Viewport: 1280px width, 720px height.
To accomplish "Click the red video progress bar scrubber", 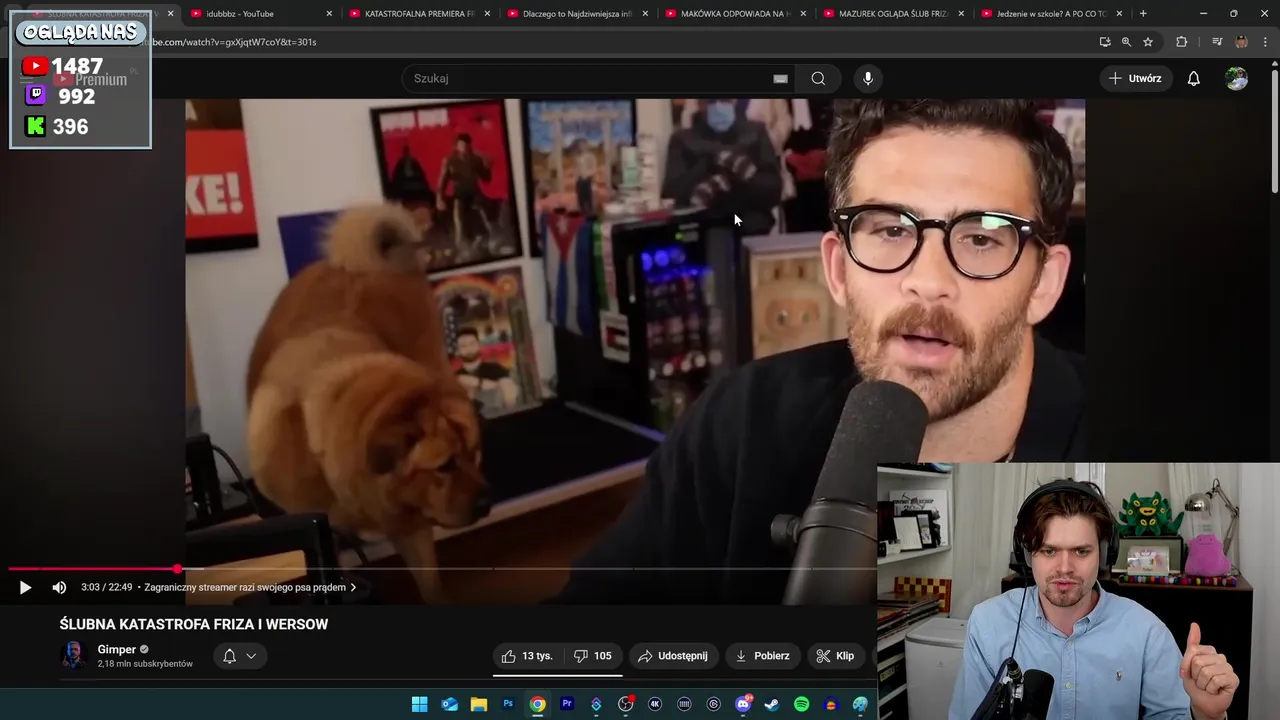I will pos(177,569).
